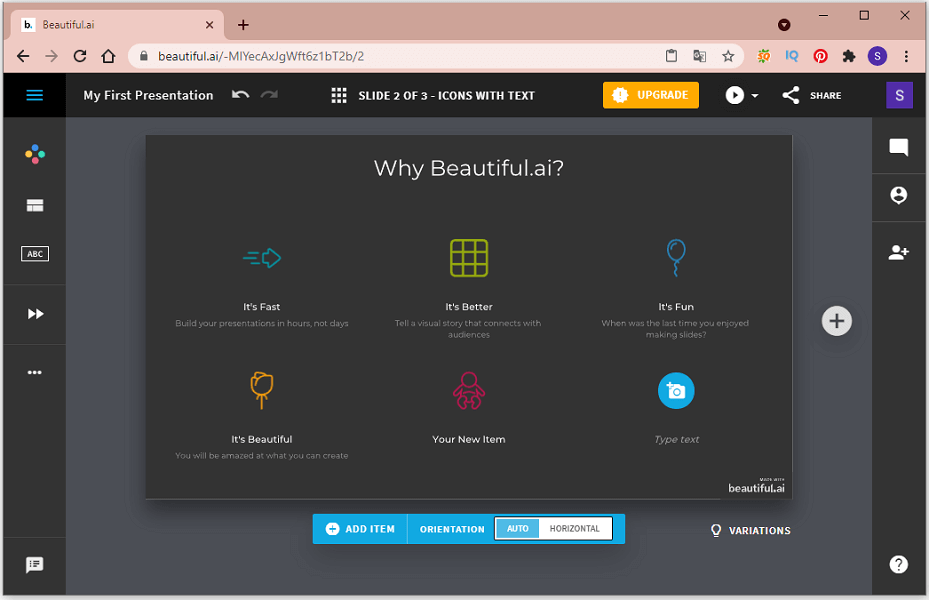929x600 pixels.
Task: Open speaker notes icon at bottom-left
Action: [x=34, y=564]
